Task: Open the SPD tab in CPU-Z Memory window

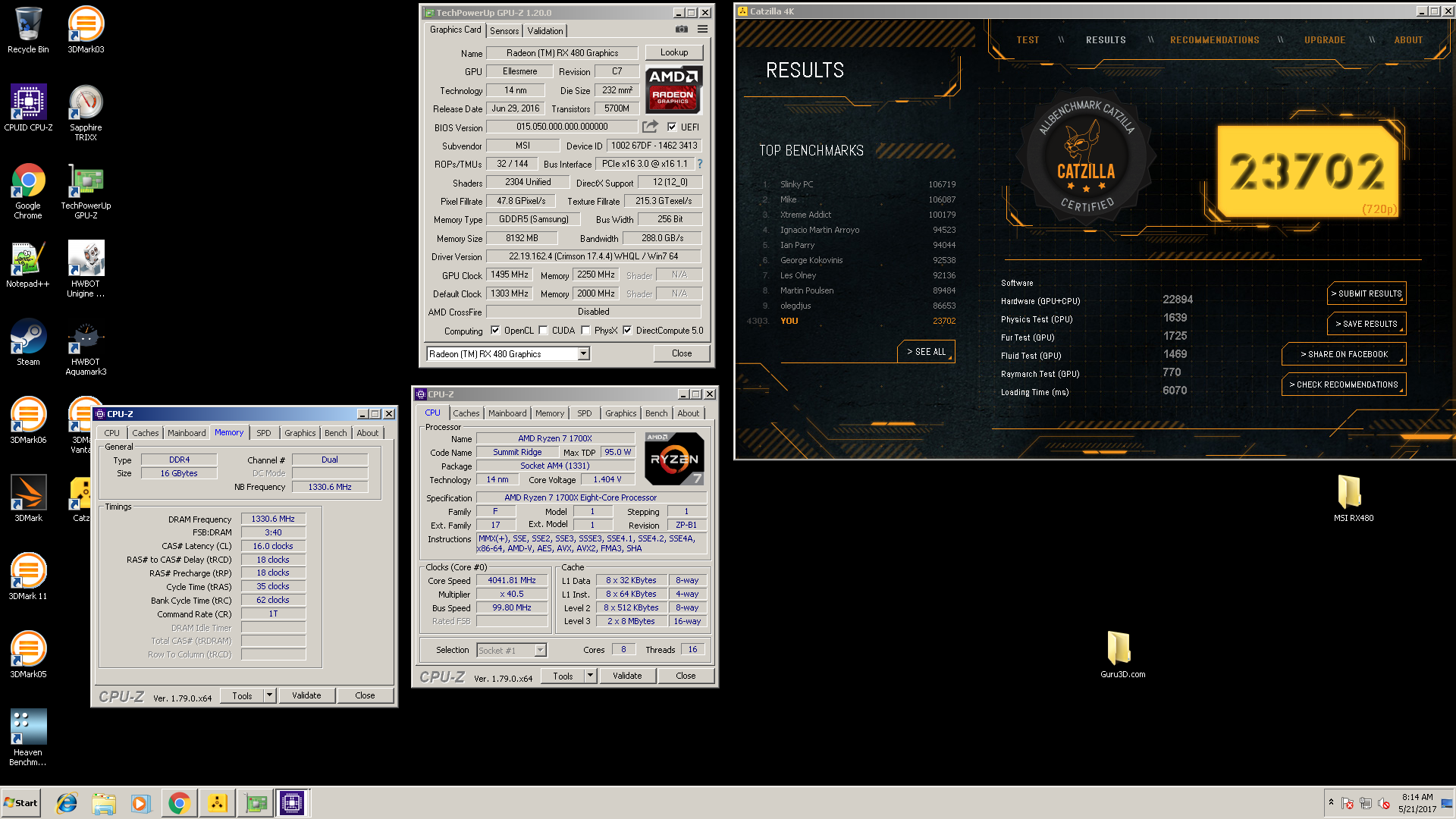Action: [x=263, y=433]
